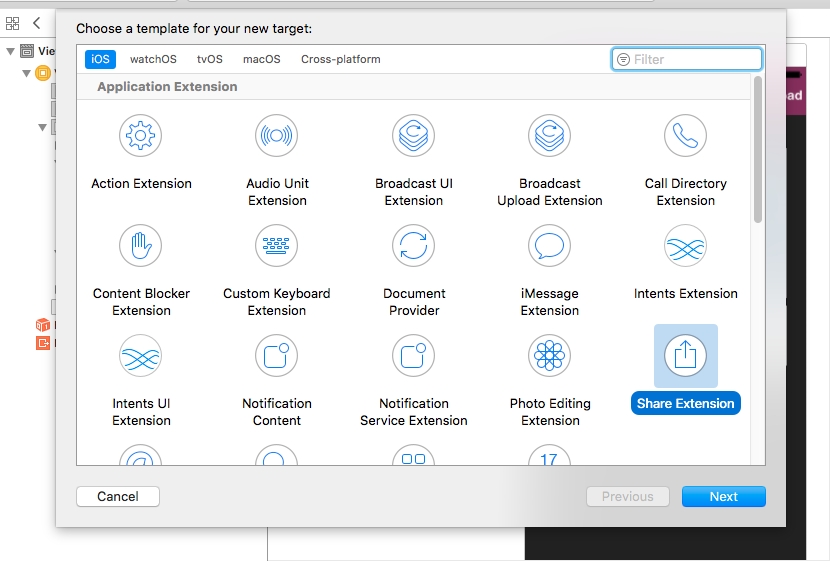830x561 pixels.
Task: Open the Cross-platform tab
Action: coord(340,59)
